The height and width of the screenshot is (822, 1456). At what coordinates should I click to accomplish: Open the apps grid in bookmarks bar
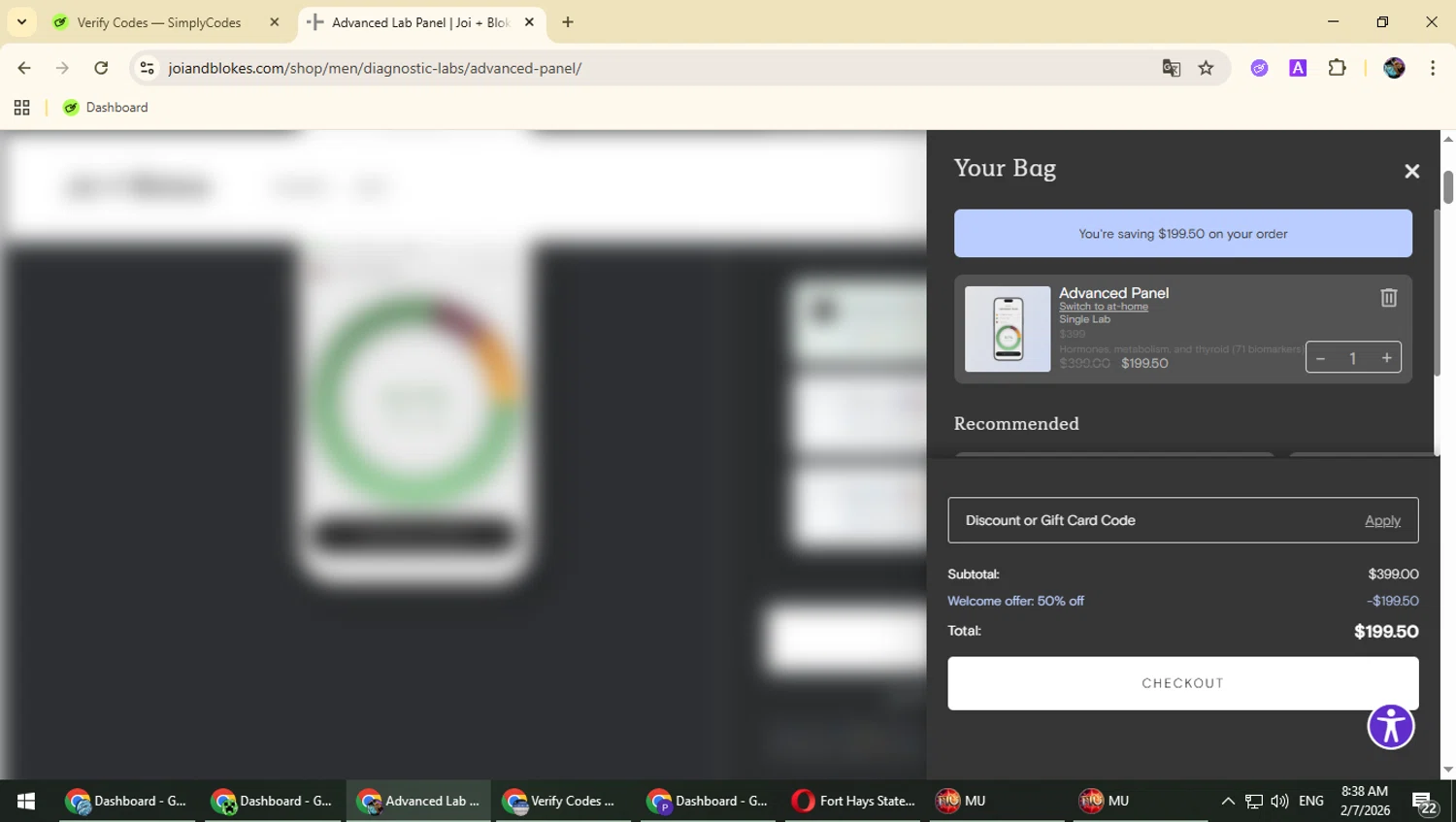(21, 108)
